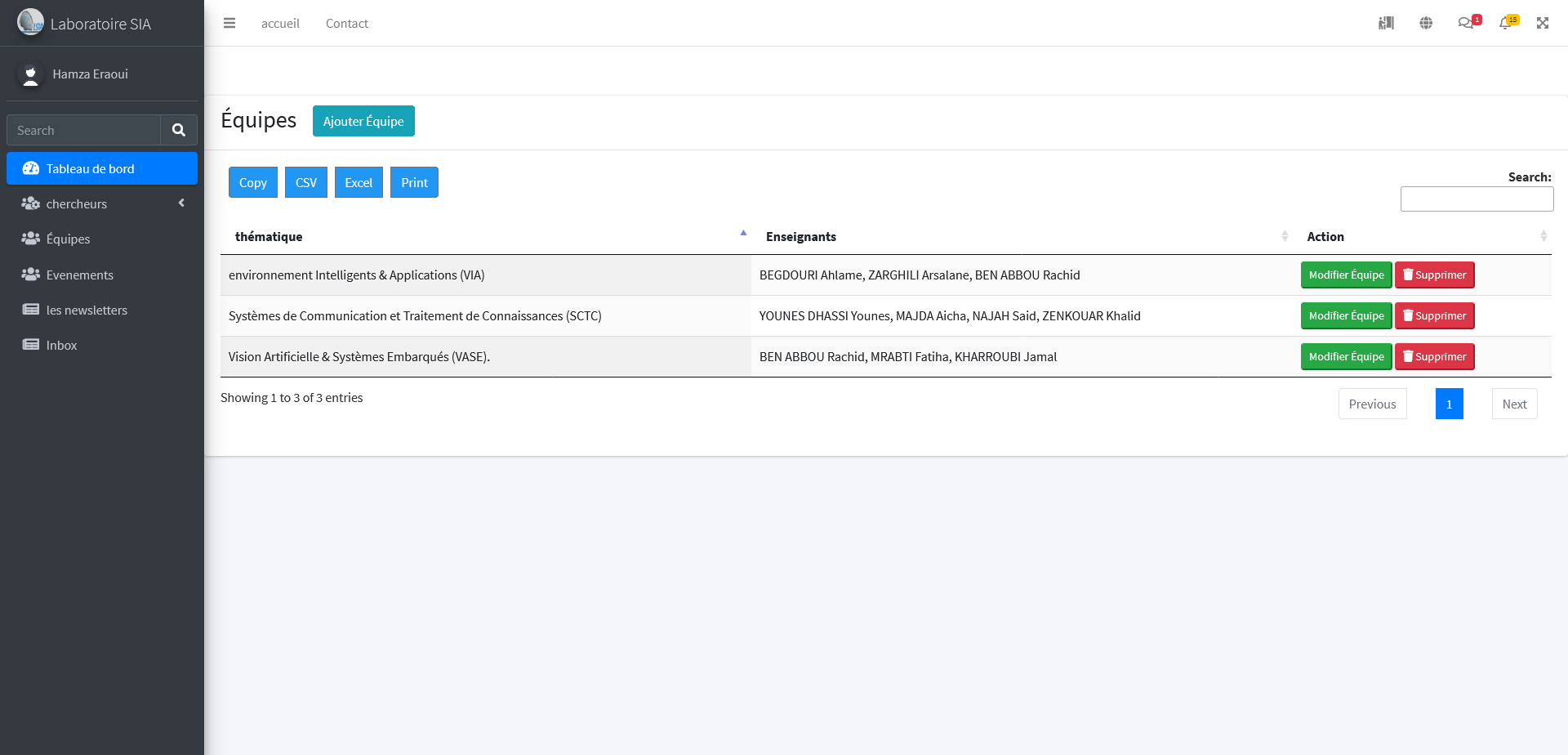The height and width of the screenshot is (755, 1568).
Task: Focus the table Search field
Action: (x=1477, y=199)
